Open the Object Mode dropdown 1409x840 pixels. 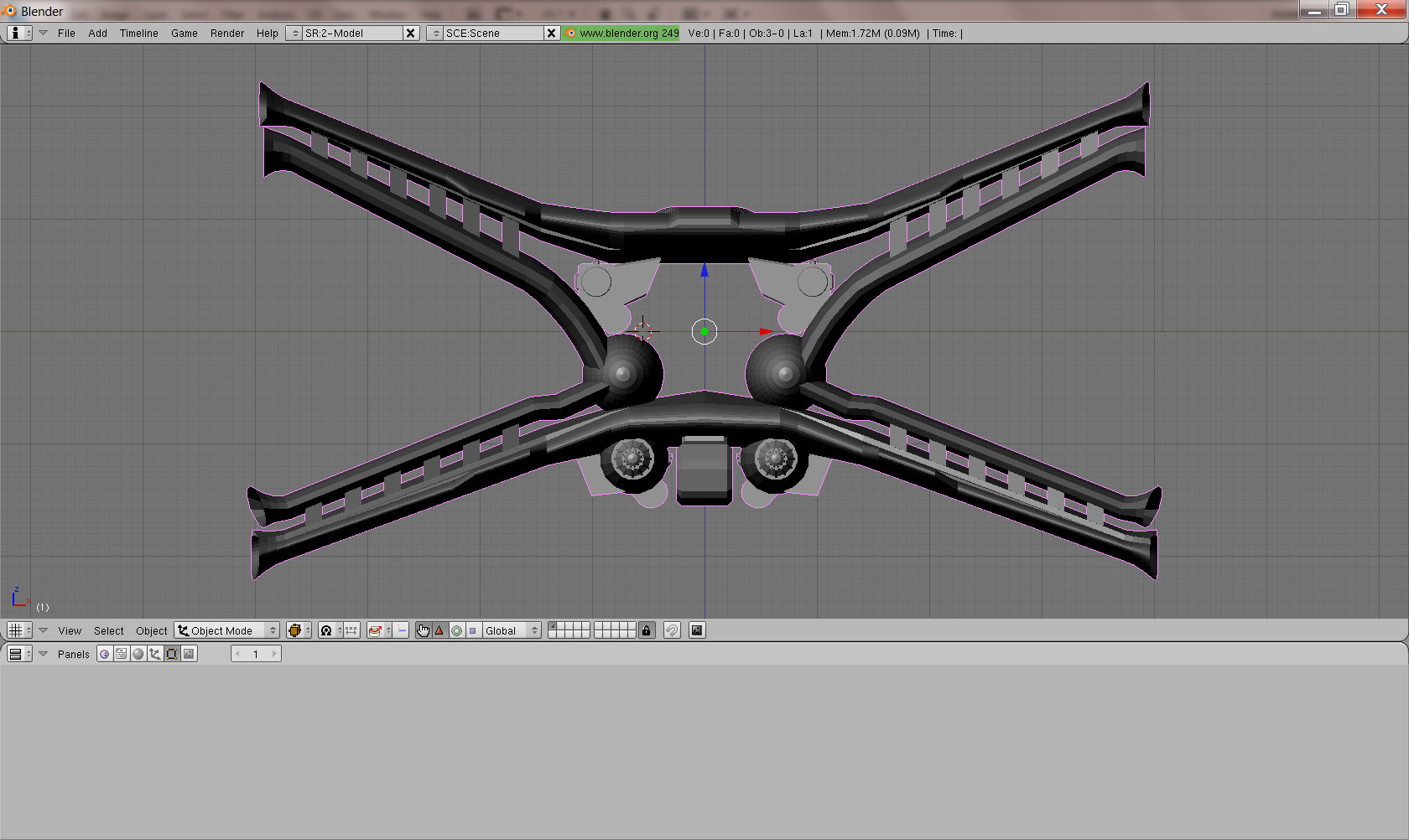click(x=226, y=630)
